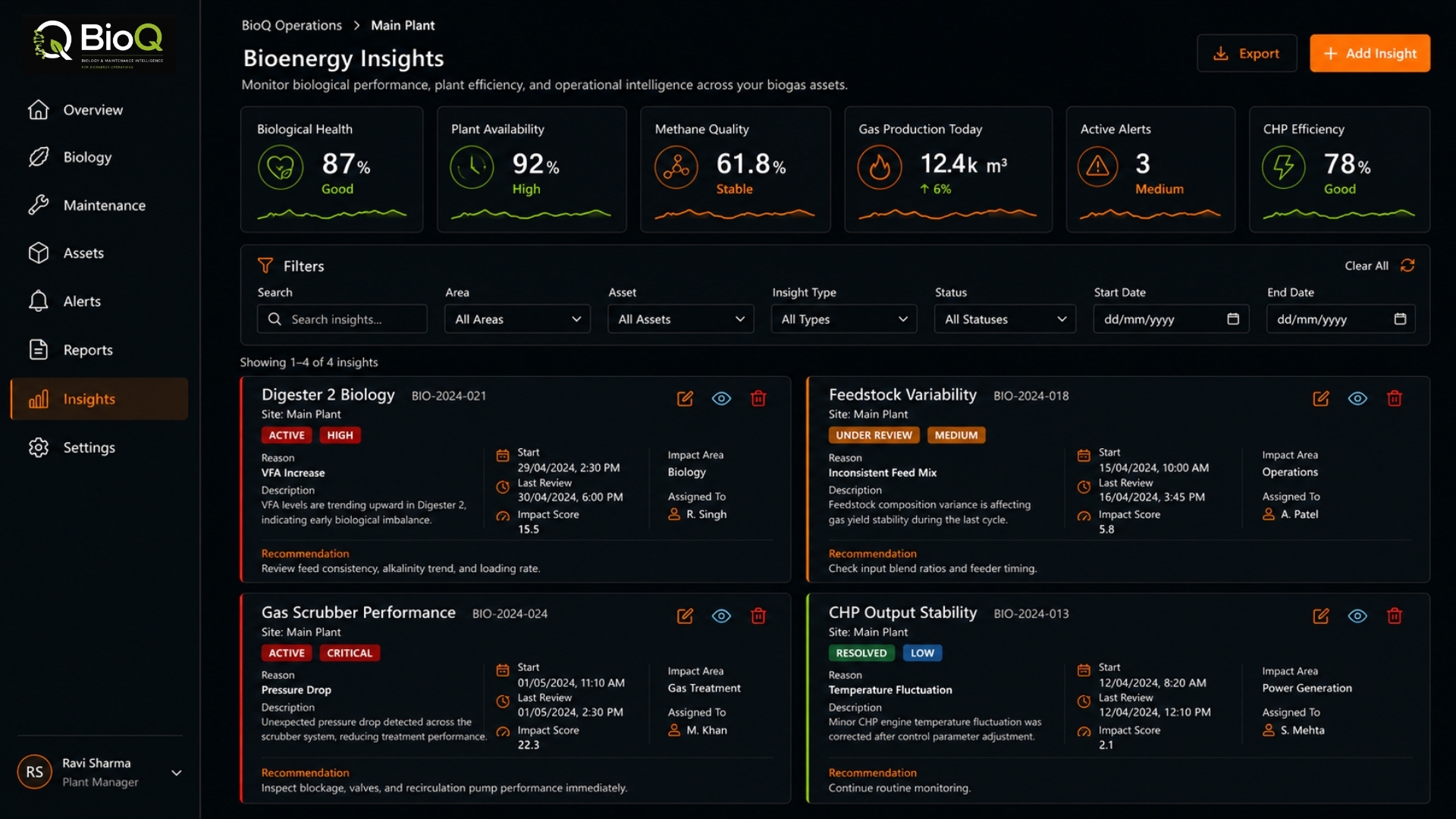Expand the Ravi Sharma user menu chevron

tap(177, 773)
